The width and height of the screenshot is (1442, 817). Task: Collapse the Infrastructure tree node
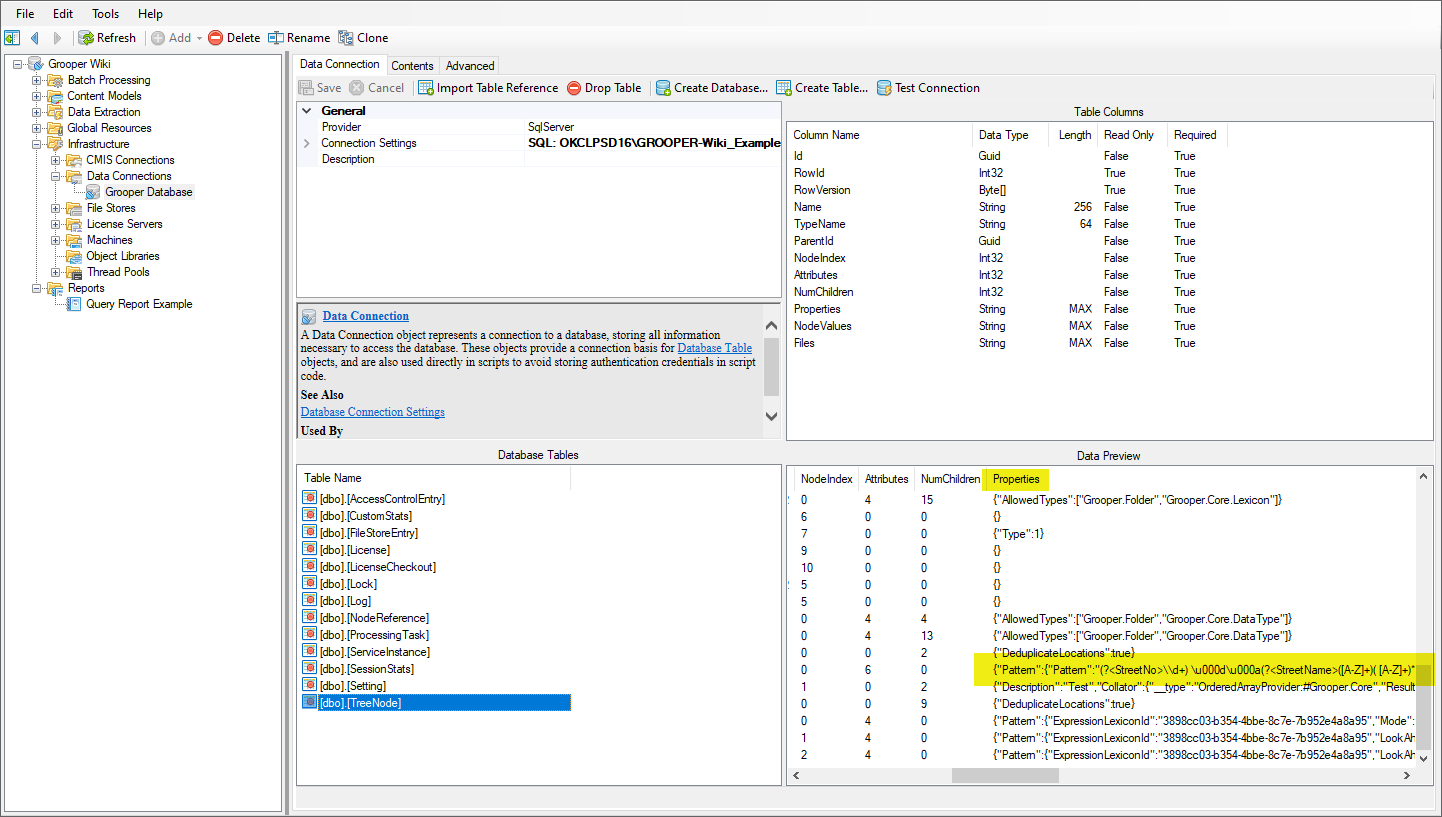tap(37, 144)
